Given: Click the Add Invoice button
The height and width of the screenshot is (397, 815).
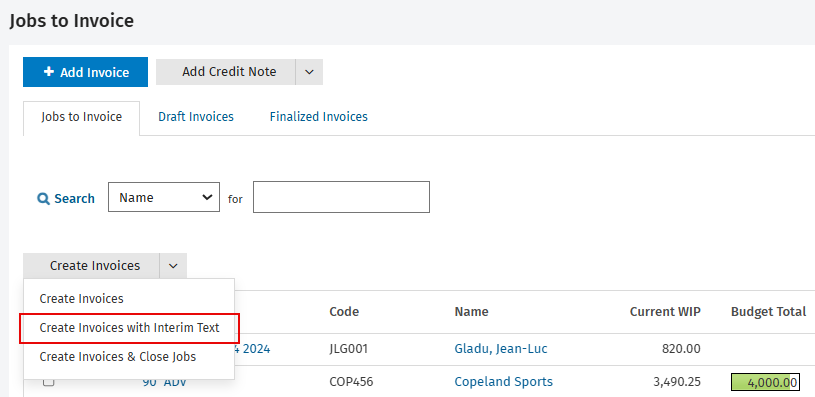Looking at the screenshot, I should 85,72.
